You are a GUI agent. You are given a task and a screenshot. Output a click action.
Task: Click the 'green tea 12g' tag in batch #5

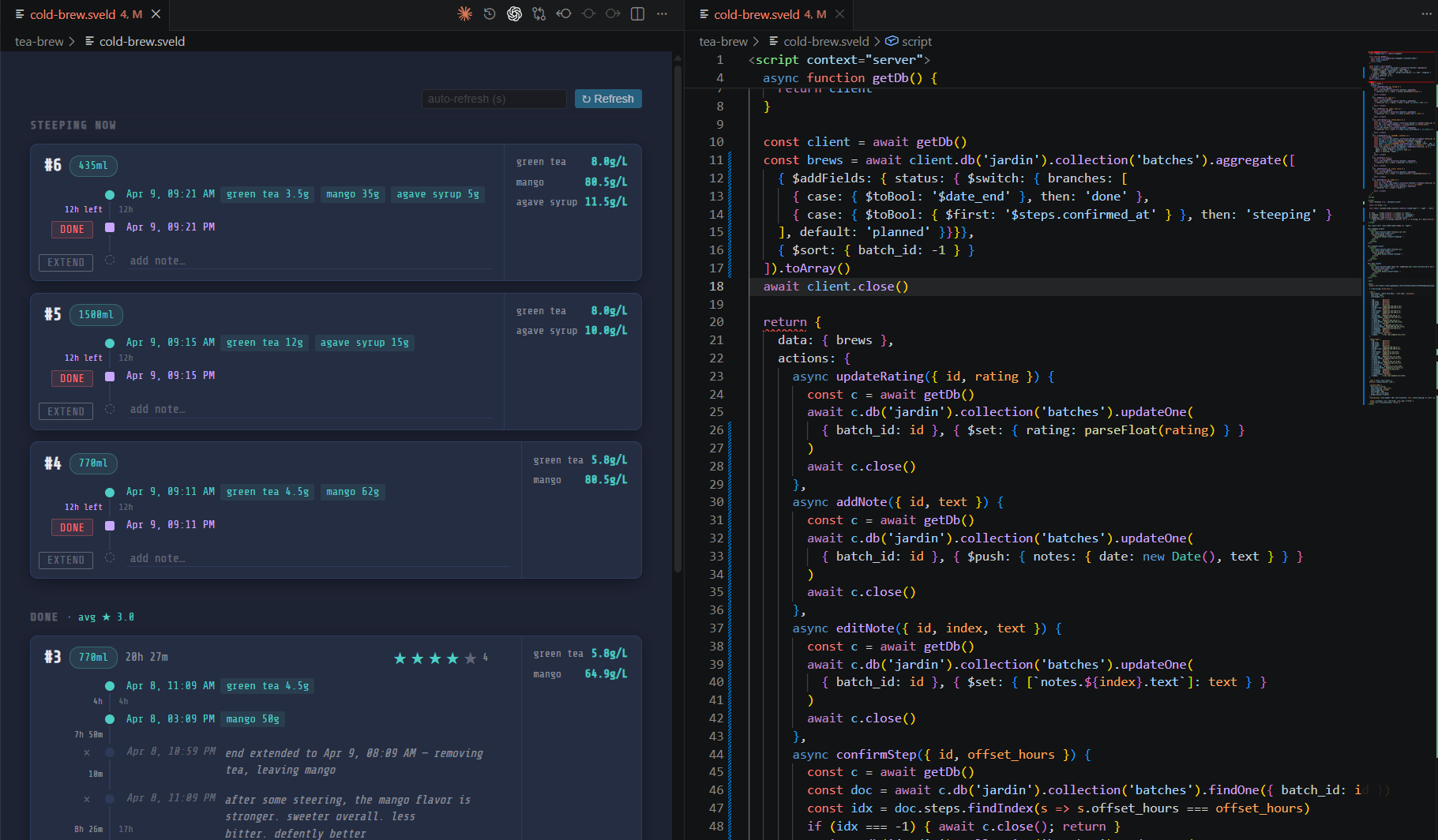pos(265,343)
